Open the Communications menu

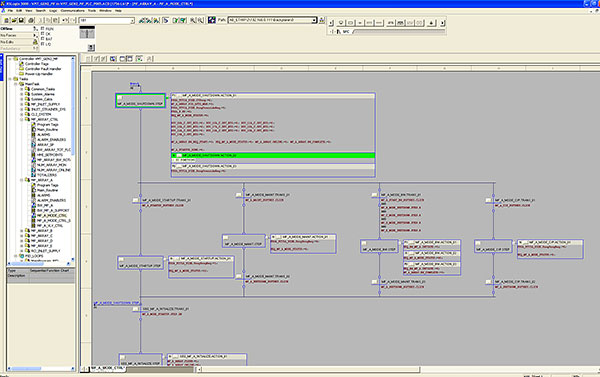(x=72, y=11)
